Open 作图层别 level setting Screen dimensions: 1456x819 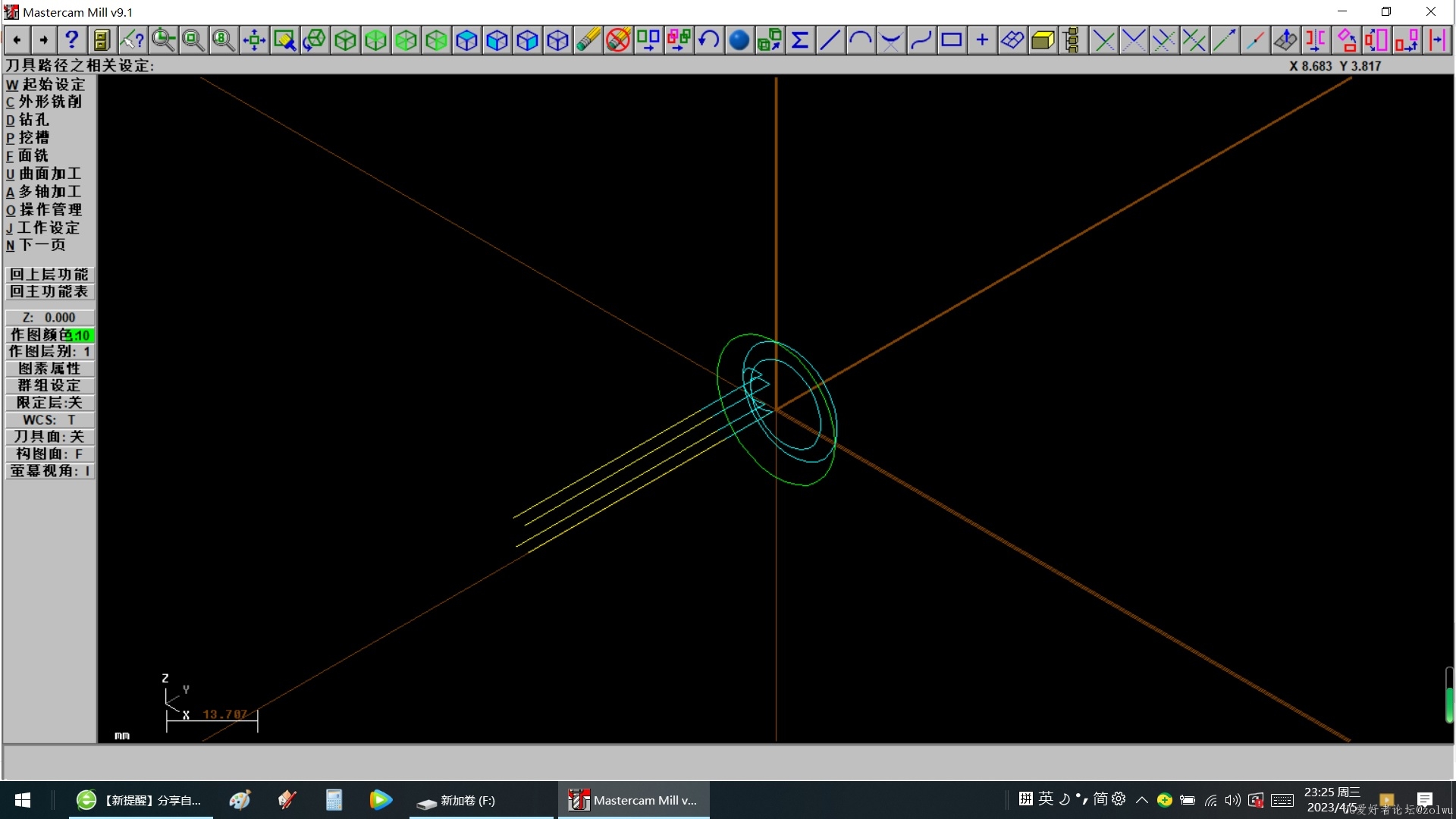pos(50,352)
